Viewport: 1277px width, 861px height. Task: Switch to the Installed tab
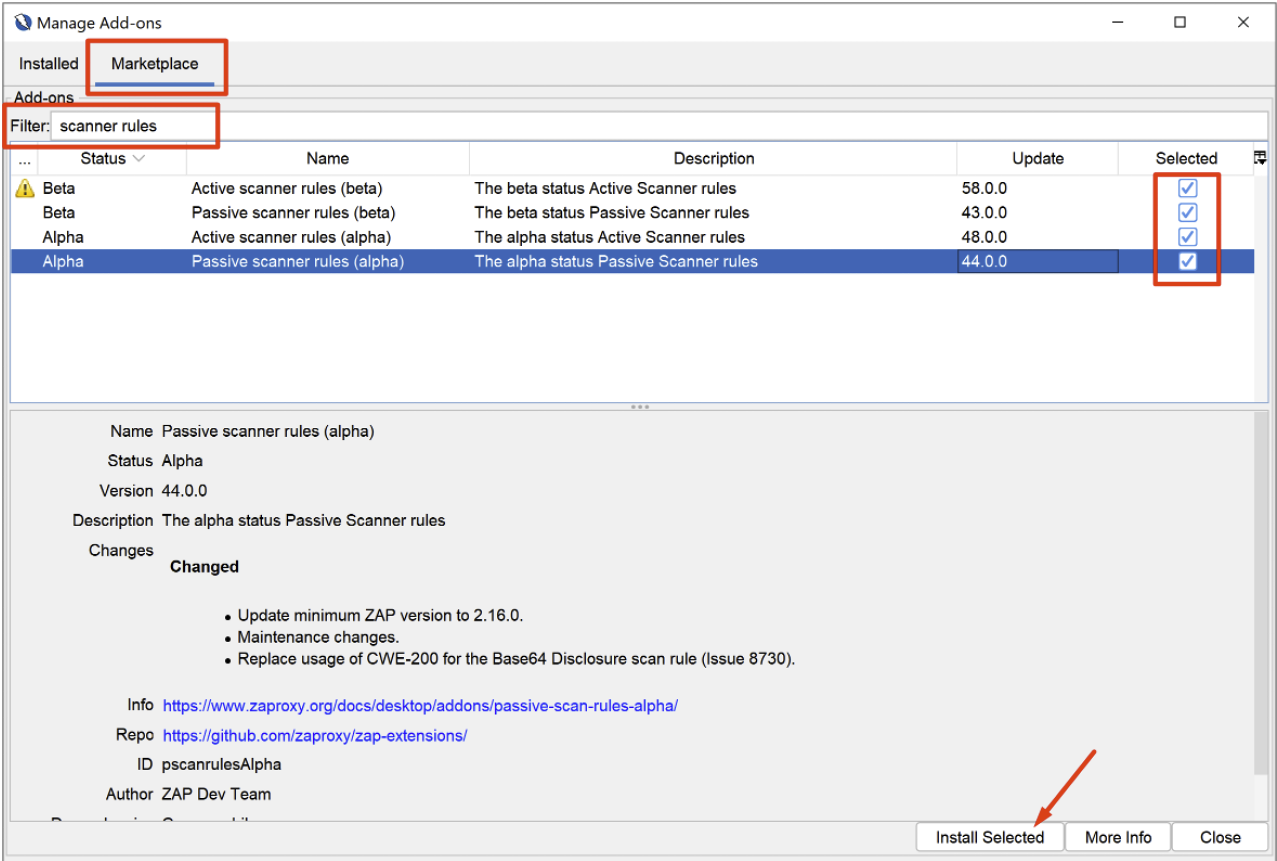tap(47, 63)
